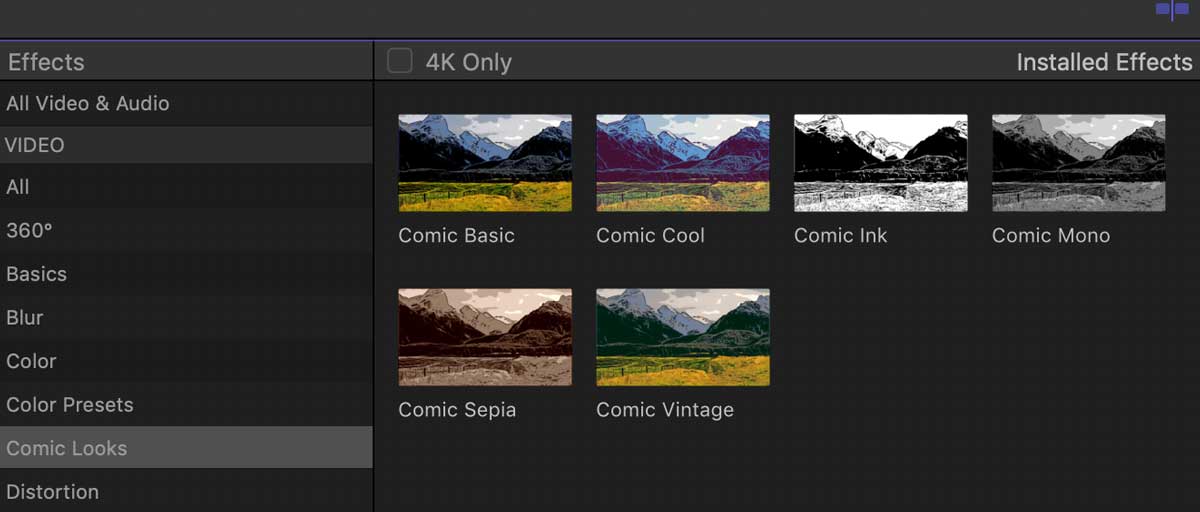Viewport: 1200px width, 512px height.
Task: Click the VIDEO section heading
Action: (x=186, y=145)
